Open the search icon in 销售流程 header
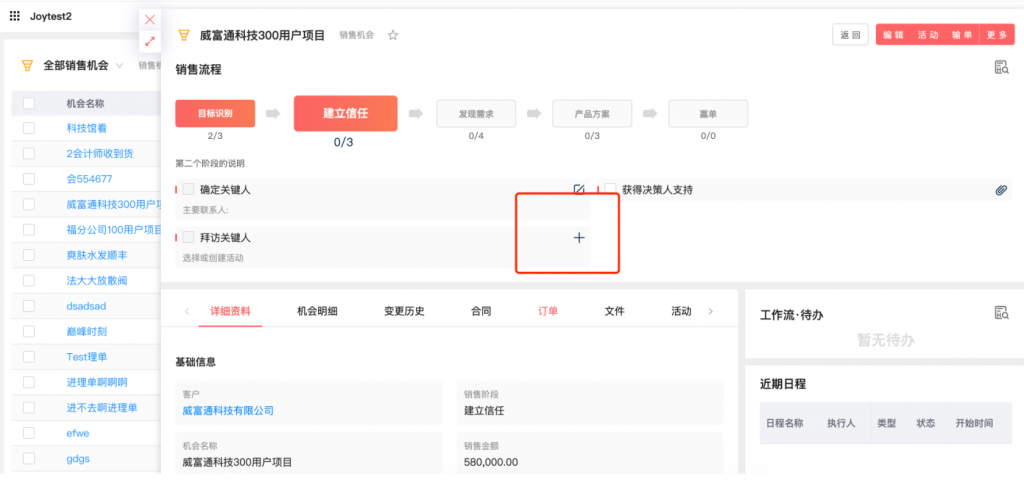 (1001, 68)
